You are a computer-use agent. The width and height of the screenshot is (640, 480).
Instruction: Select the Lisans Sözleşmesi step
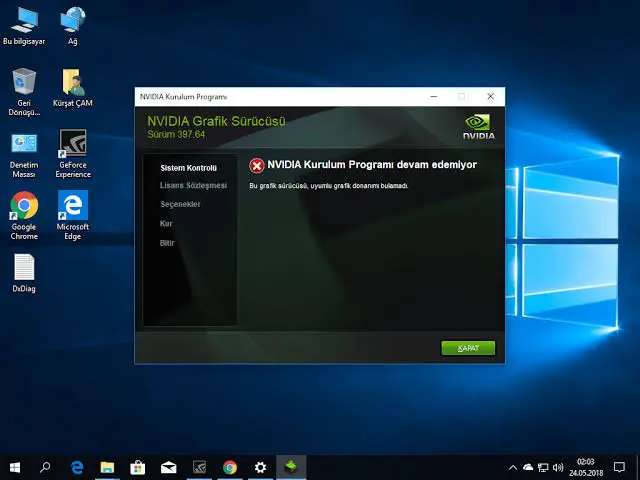coord(193,186)
